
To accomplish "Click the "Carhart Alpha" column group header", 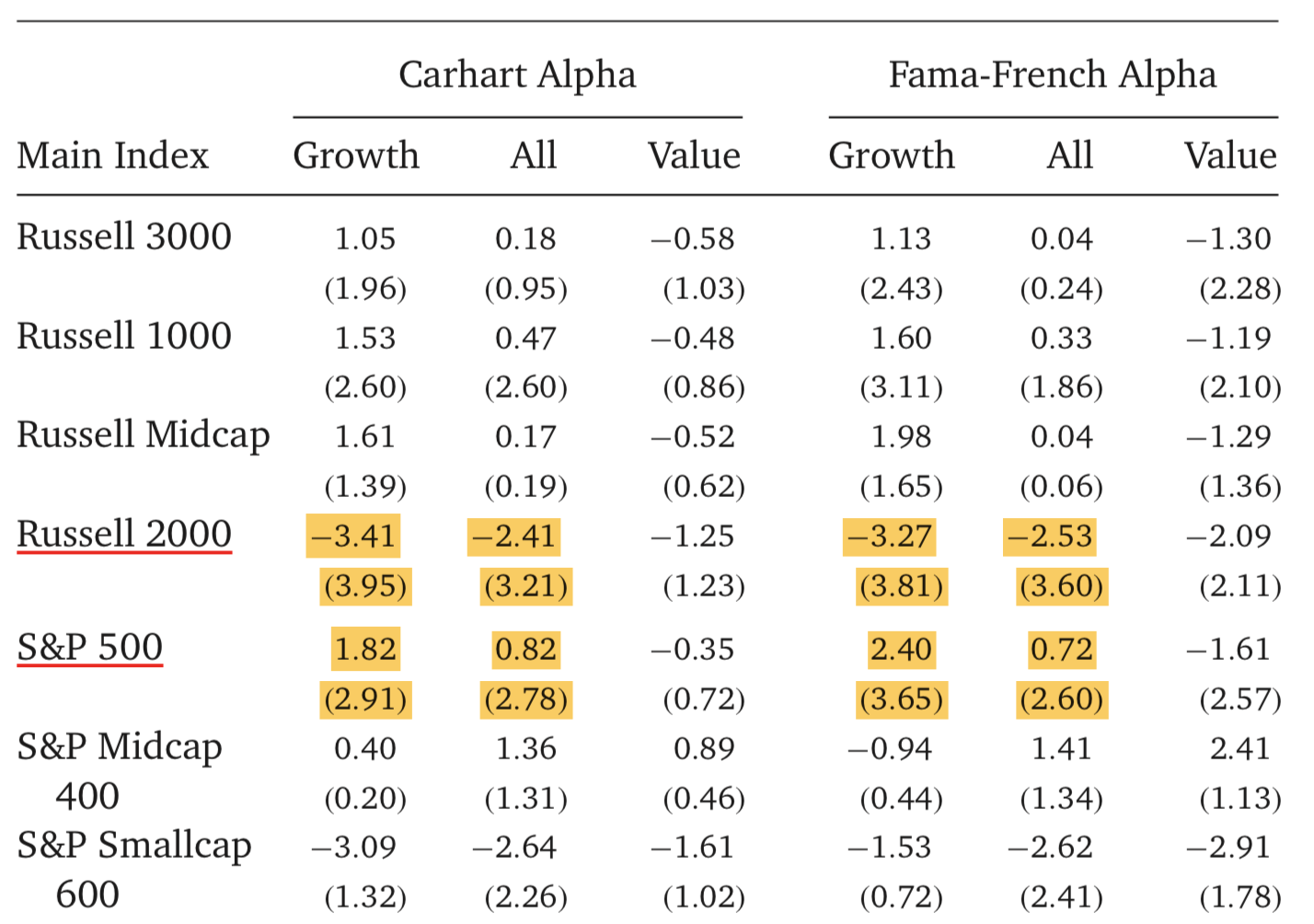I will point(517,75).
